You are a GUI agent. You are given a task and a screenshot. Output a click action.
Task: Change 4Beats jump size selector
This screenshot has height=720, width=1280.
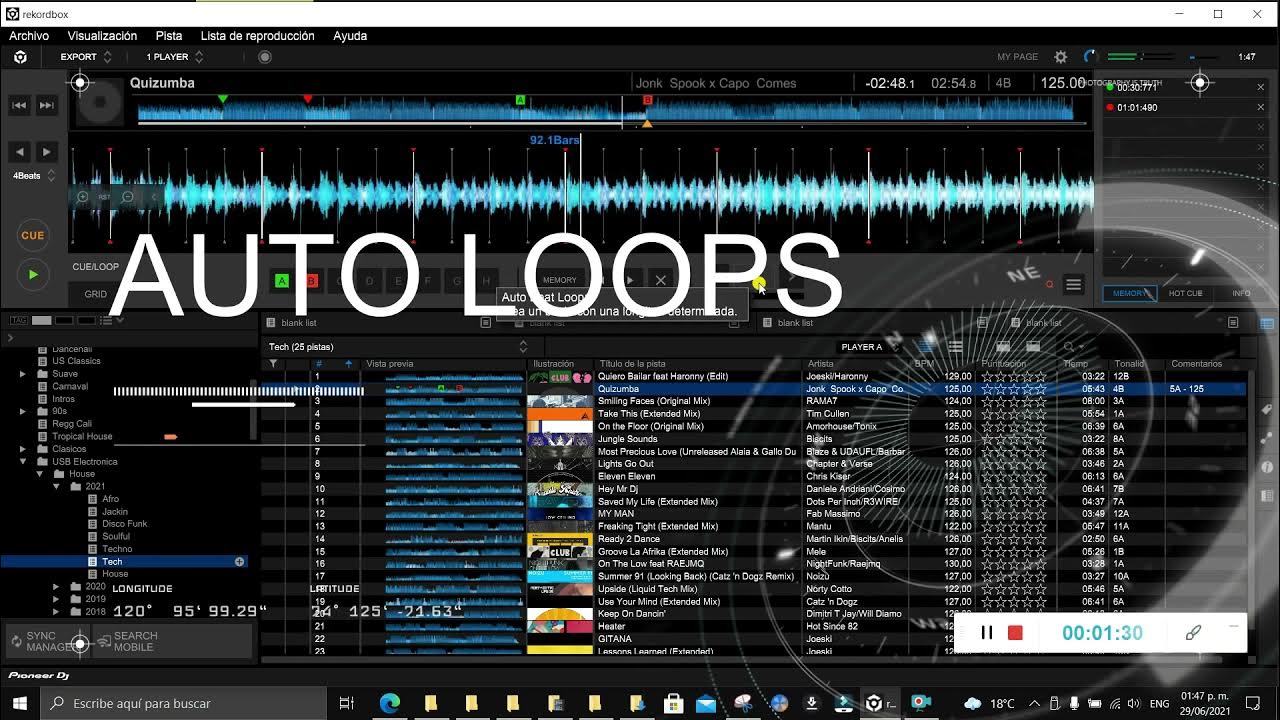pyautogui.click(x=34, y=175)
